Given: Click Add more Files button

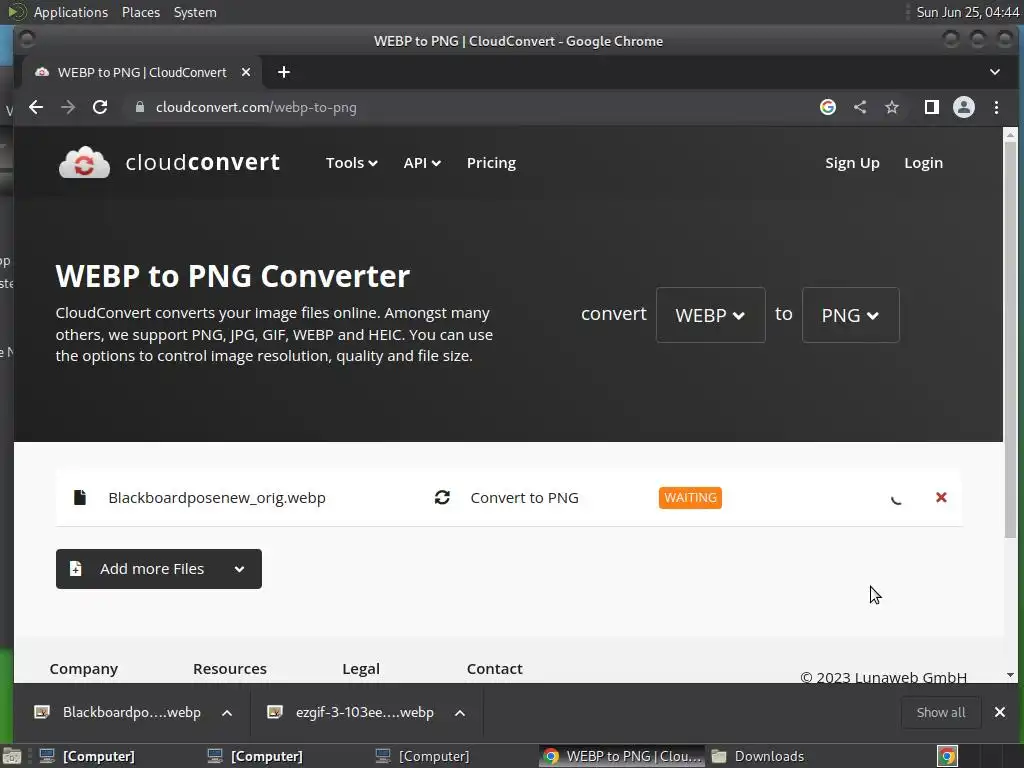Looking at the screenshot, I should click(159, 569).
